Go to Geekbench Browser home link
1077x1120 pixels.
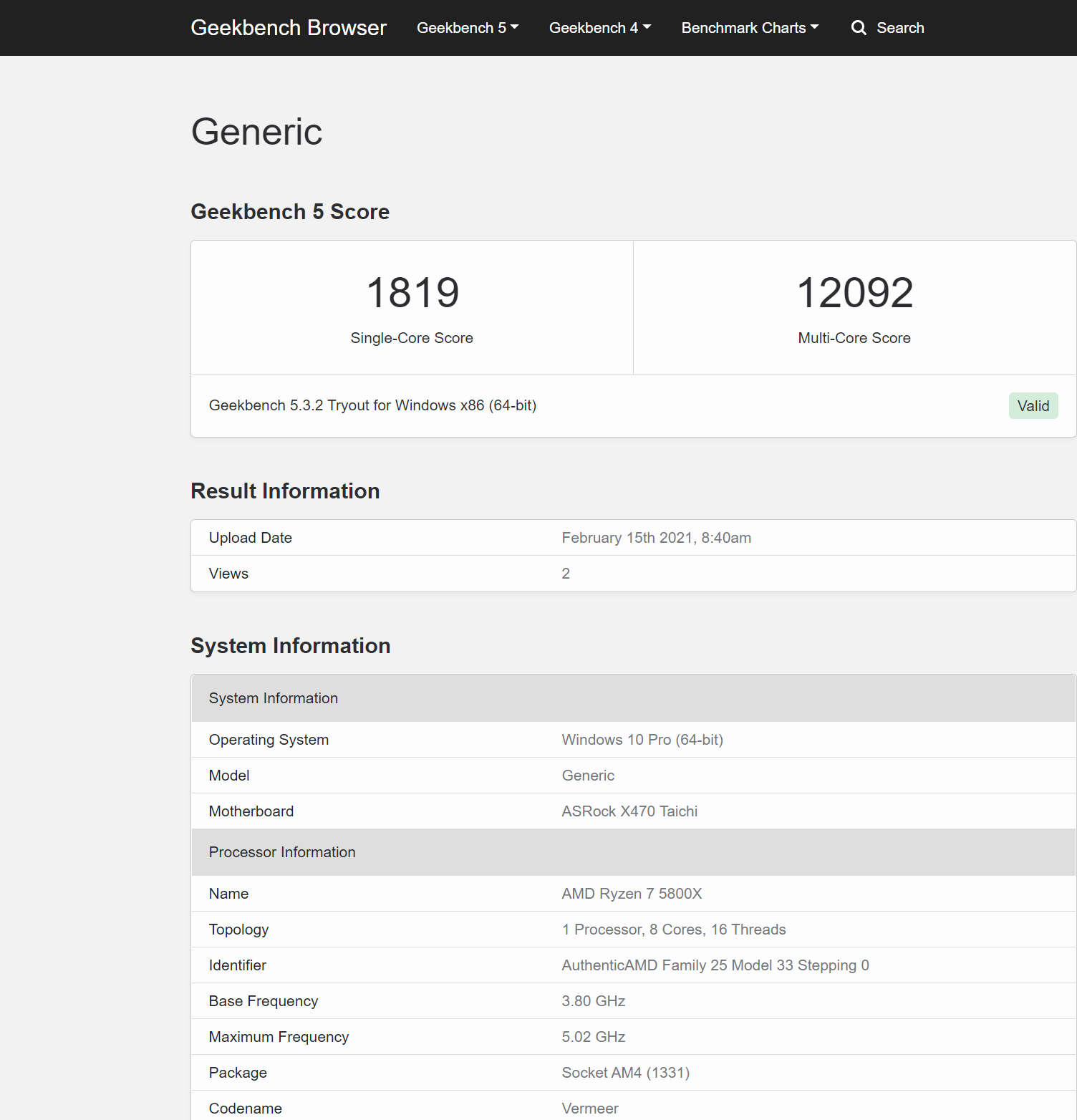click(289, 28)
